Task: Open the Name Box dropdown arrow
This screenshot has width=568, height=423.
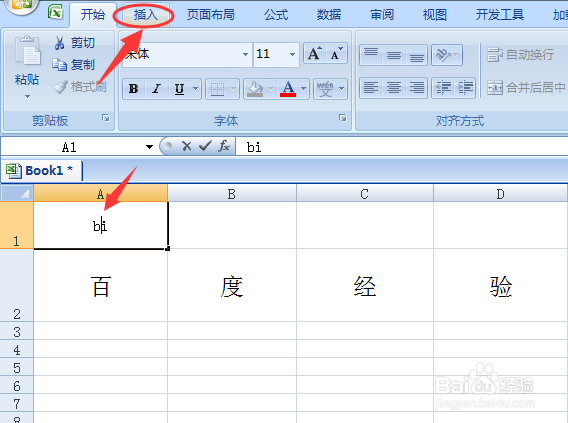Action: tap(149, 147)
